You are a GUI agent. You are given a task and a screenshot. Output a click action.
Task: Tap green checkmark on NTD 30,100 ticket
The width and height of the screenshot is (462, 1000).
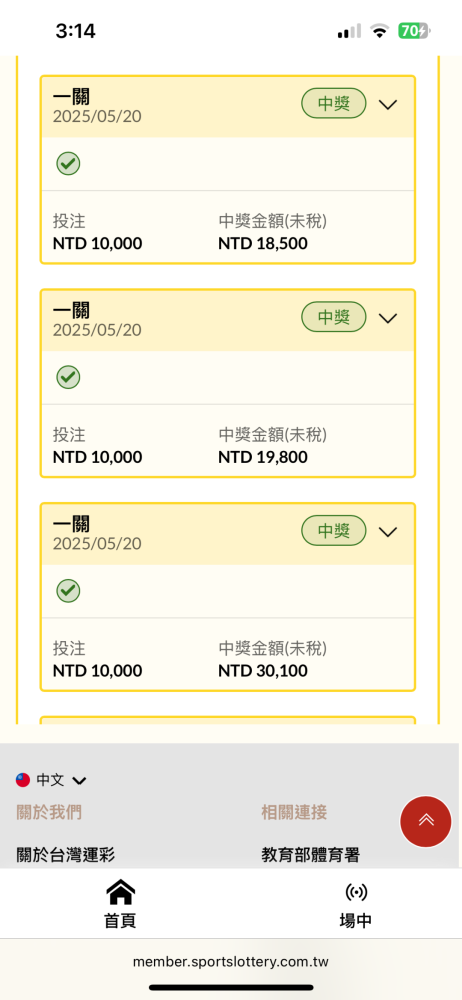(x=68, y=591)
